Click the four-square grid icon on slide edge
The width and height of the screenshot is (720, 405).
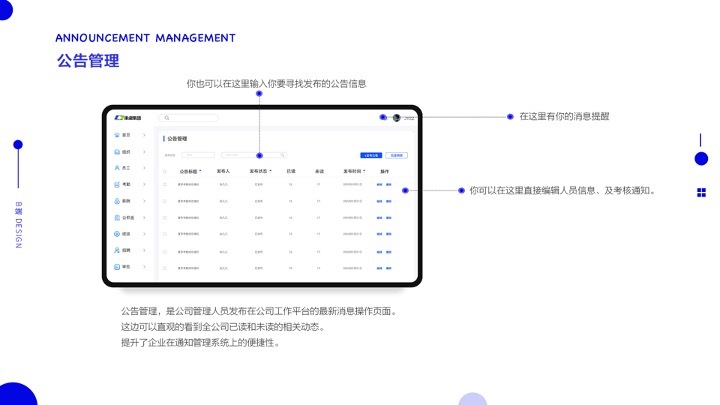[701, 193]
